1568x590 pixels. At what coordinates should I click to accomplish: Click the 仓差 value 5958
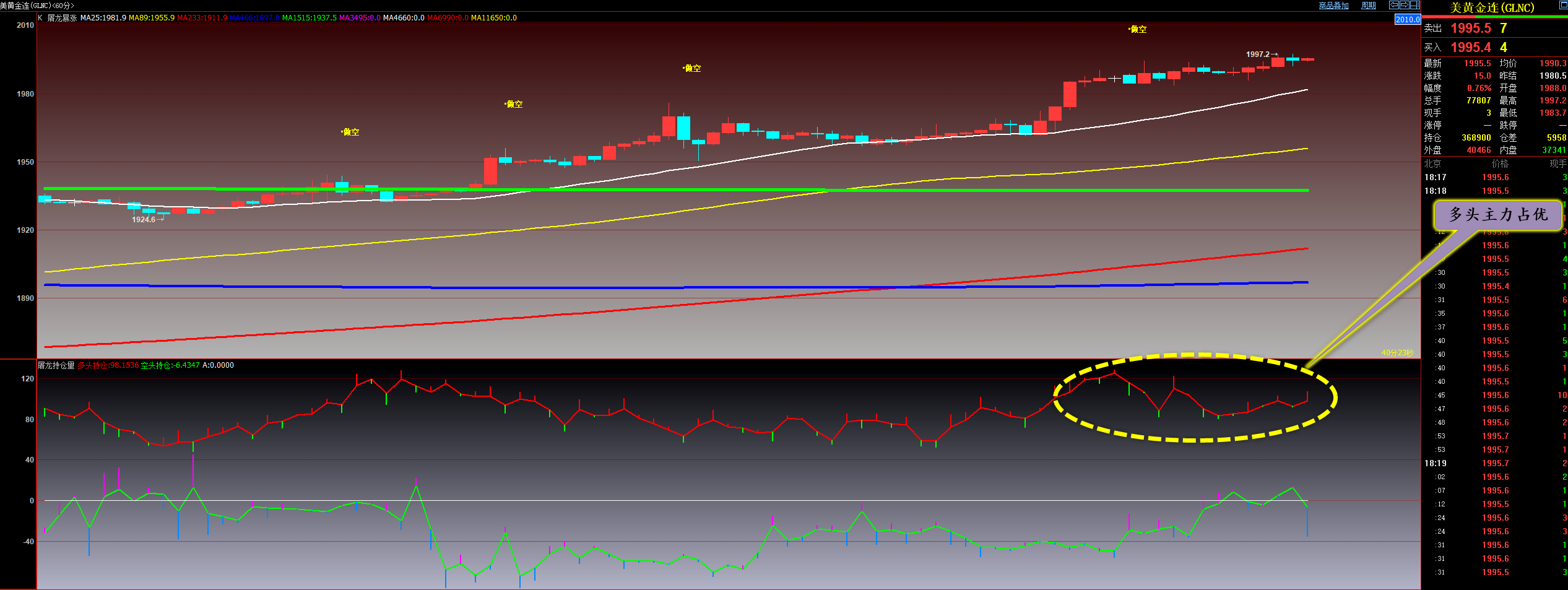pos(1556,137)
